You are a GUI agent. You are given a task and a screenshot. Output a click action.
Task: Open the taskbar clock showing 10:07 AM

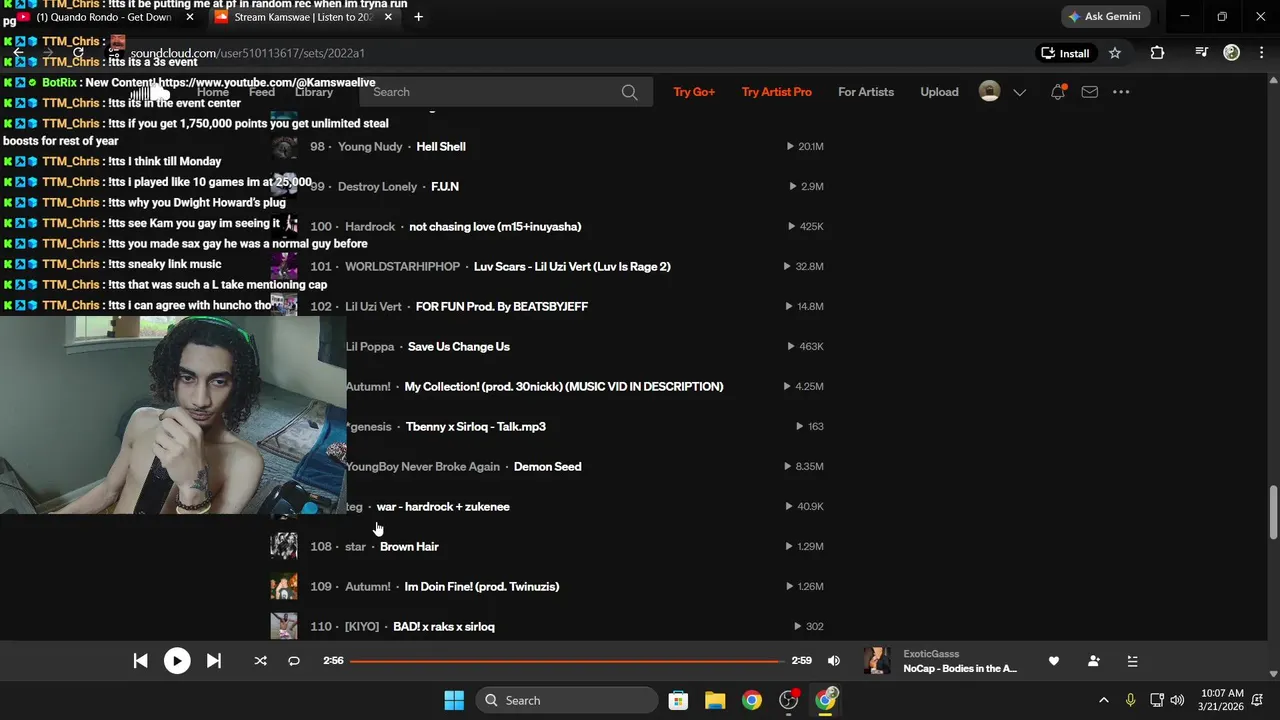point(1222,700)
